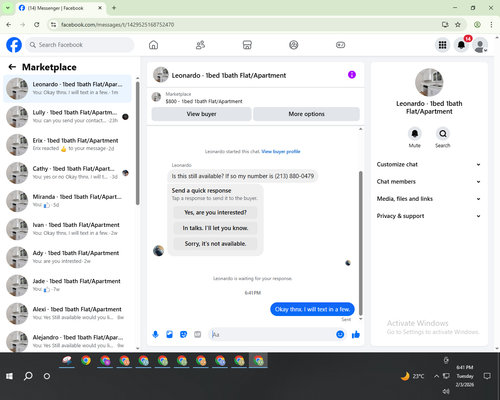Viewport: 500px width, 400px height.
Task: Focus the Search Facebook field
Action: click(80, 45)
